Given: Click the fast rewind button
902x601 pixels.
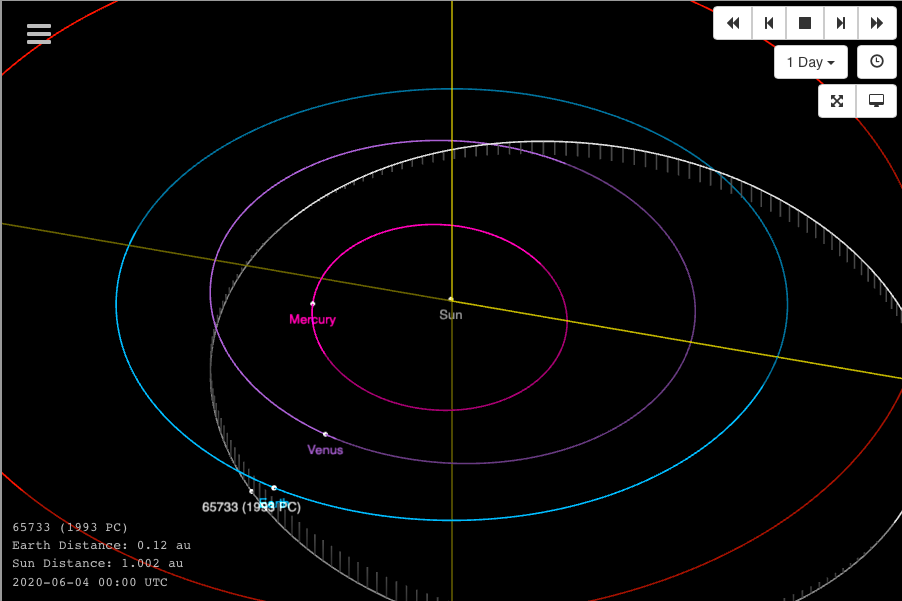Looking at the screenshot, I should tap(733, 23).
